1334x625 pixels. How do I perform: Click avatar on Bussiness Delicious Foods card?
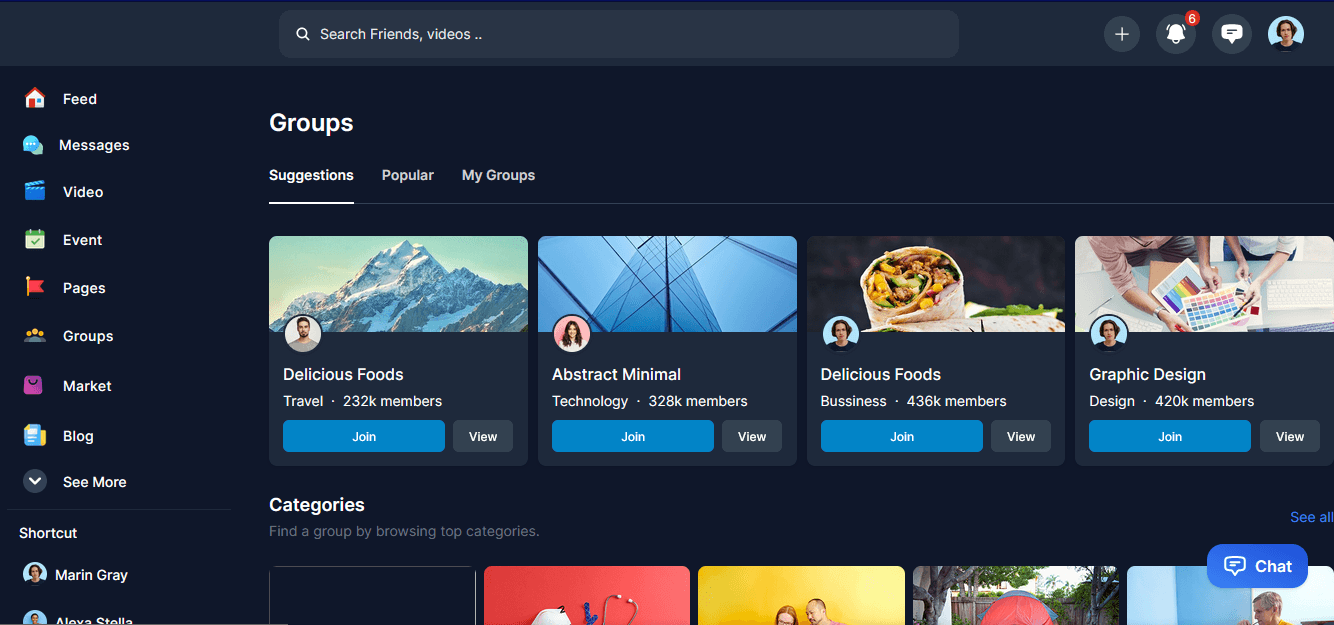pyautogui.click(x=841, y=334)
